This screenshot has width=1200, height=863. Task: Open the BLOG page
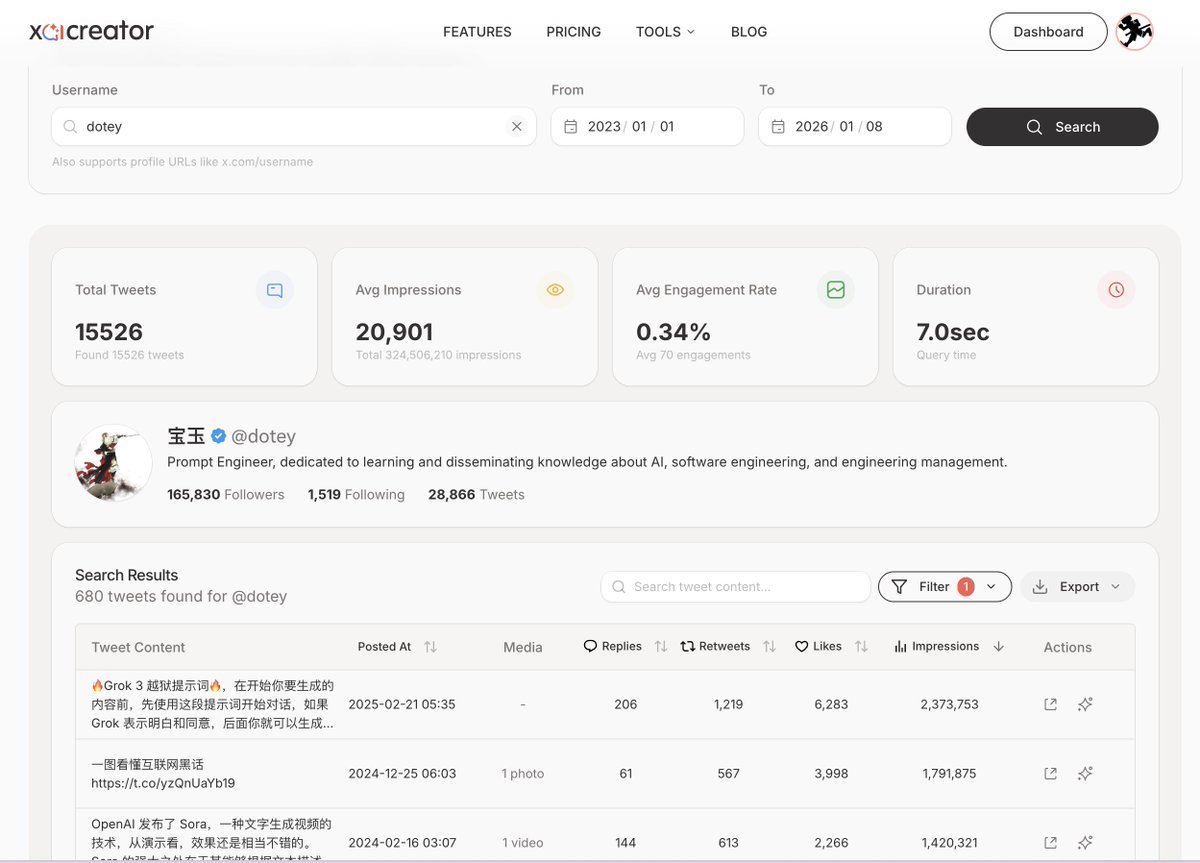tap(749, 32)
